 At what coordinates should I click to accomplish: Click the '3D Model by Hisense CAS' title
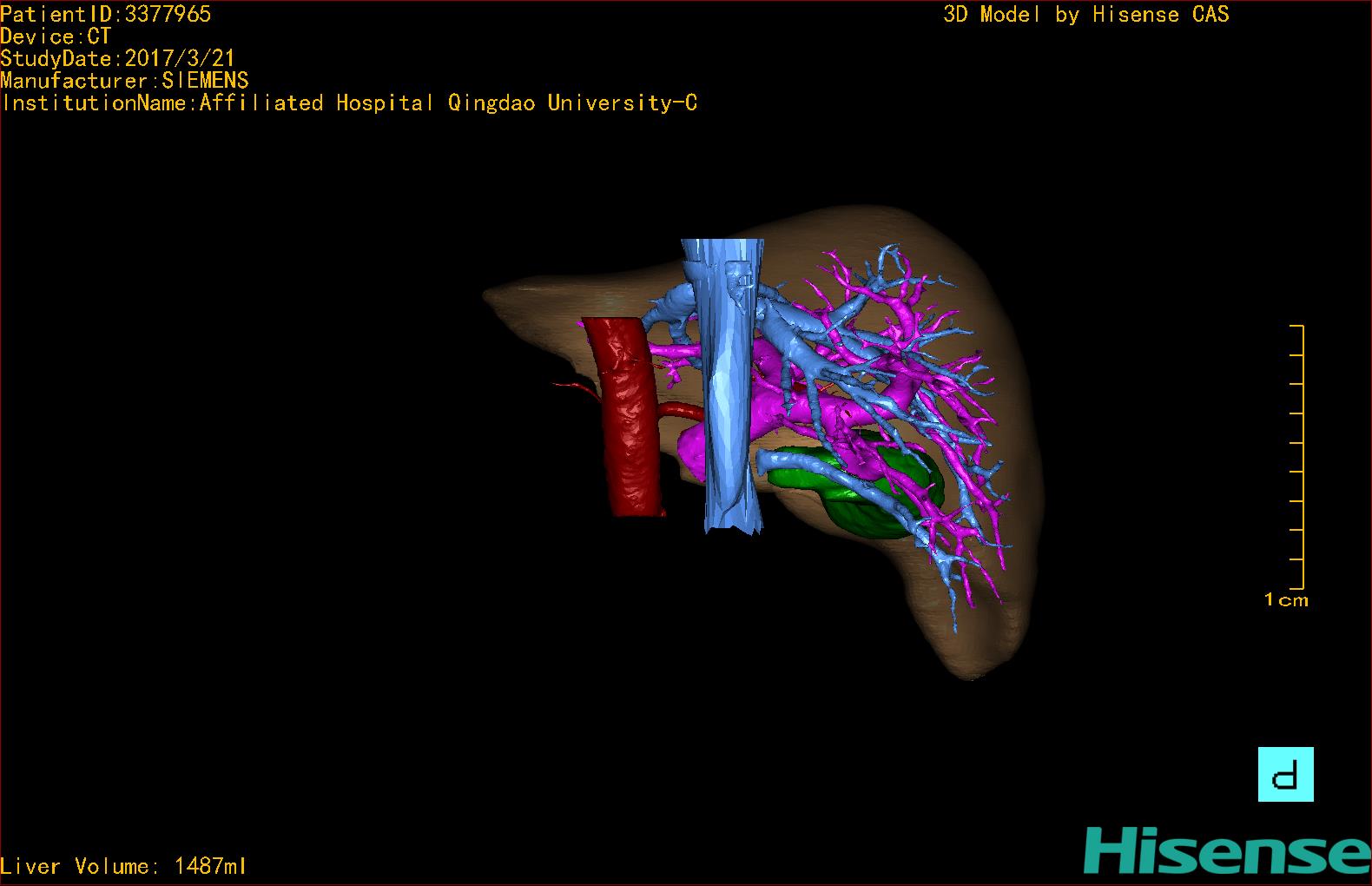coord(1085,14)
